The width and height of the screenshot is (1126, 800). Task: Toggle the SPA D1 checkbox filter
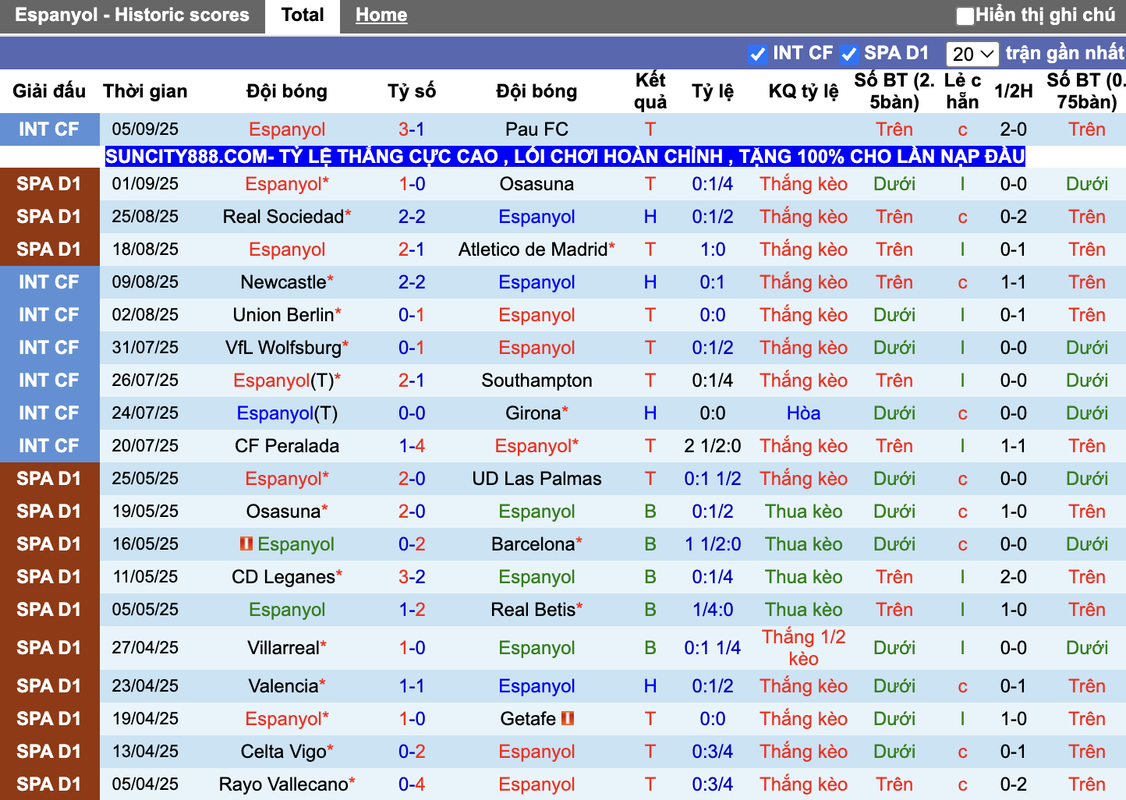pos(848,54)
